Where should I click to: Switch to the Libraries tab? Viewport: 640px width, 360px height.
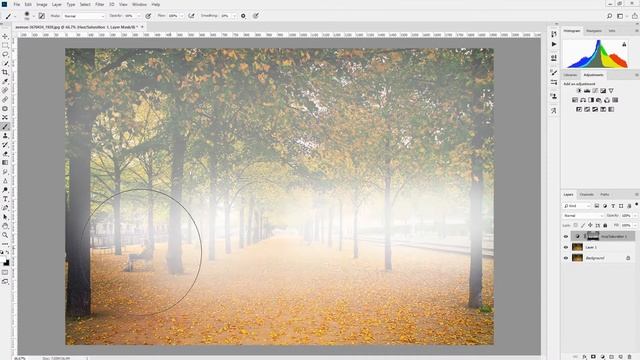coord(571,75)
